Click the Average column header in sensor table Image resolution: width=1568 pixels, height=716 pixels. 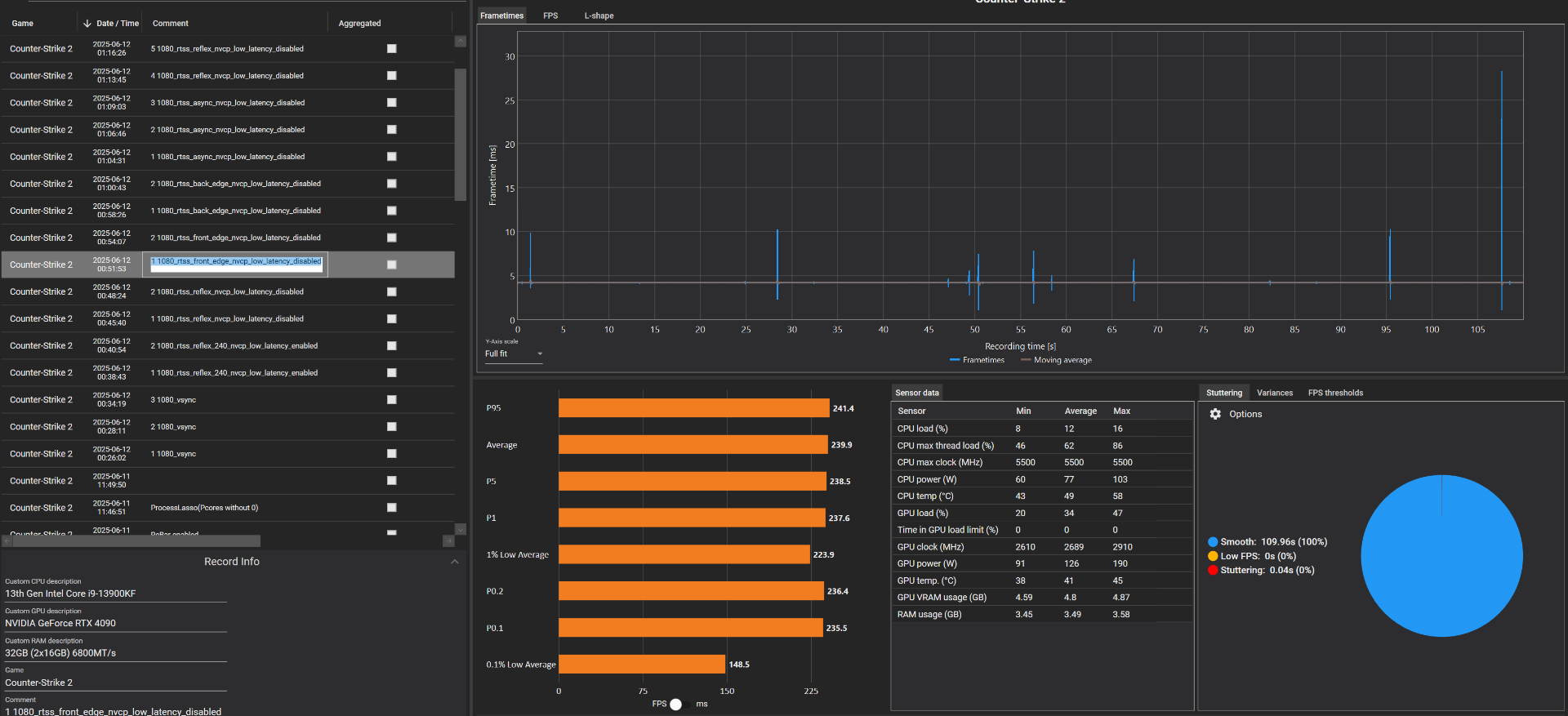pos(1080,411)
